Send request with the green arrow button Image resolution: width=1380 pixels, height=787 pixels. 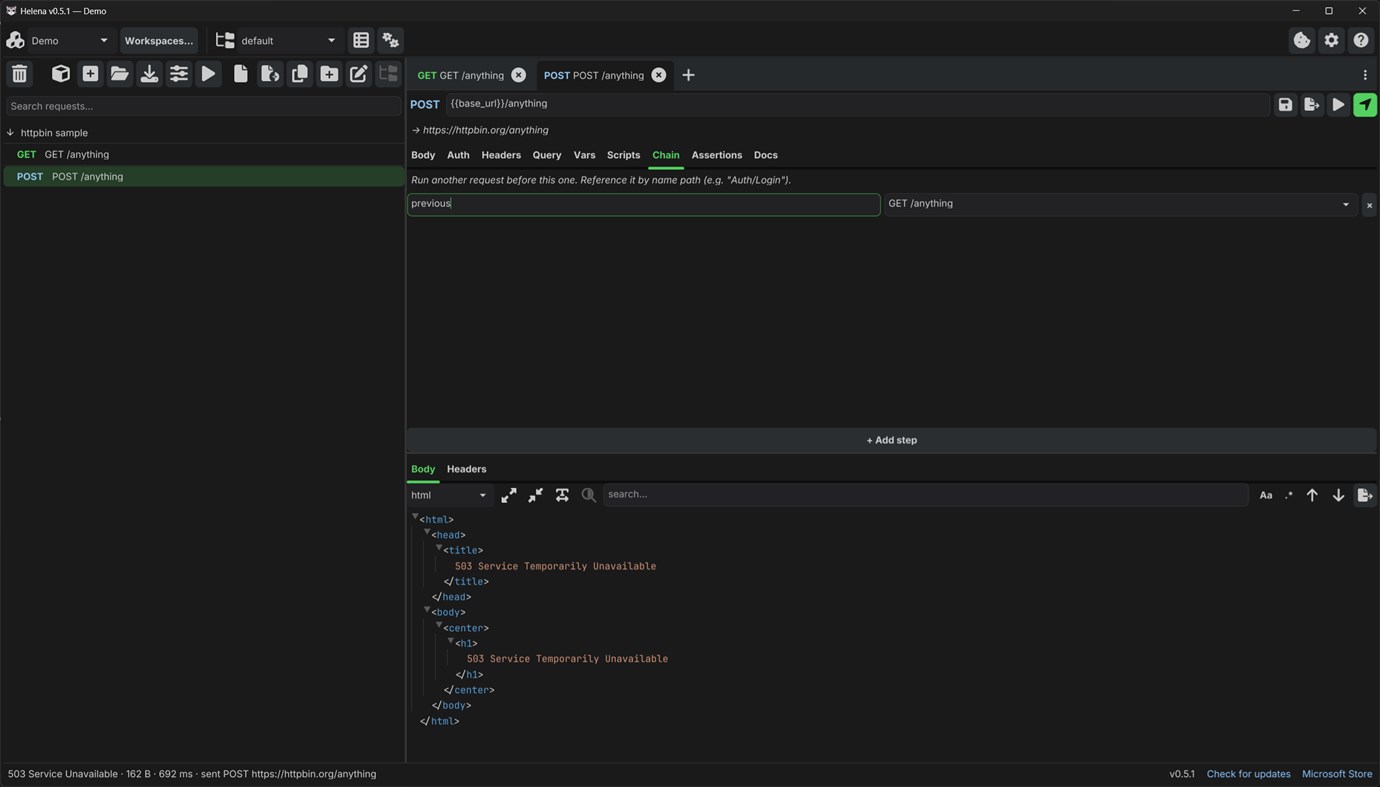click(1365, 104)
